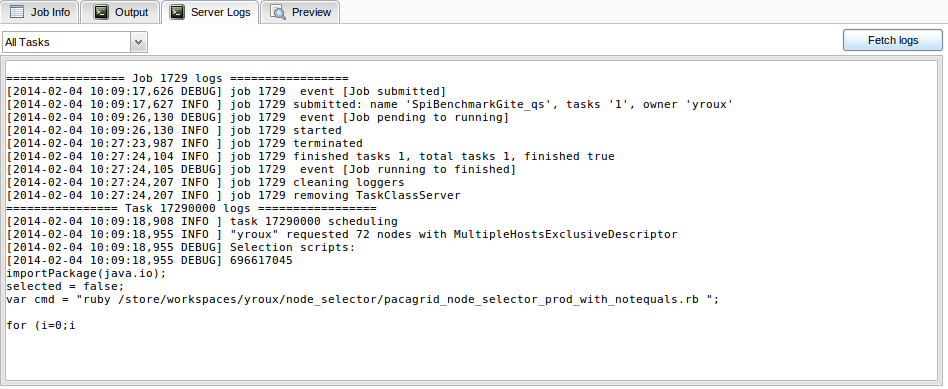Click the terminal icon on Output tab
Viewport: 948px width, 389px height.
(102, 11)
